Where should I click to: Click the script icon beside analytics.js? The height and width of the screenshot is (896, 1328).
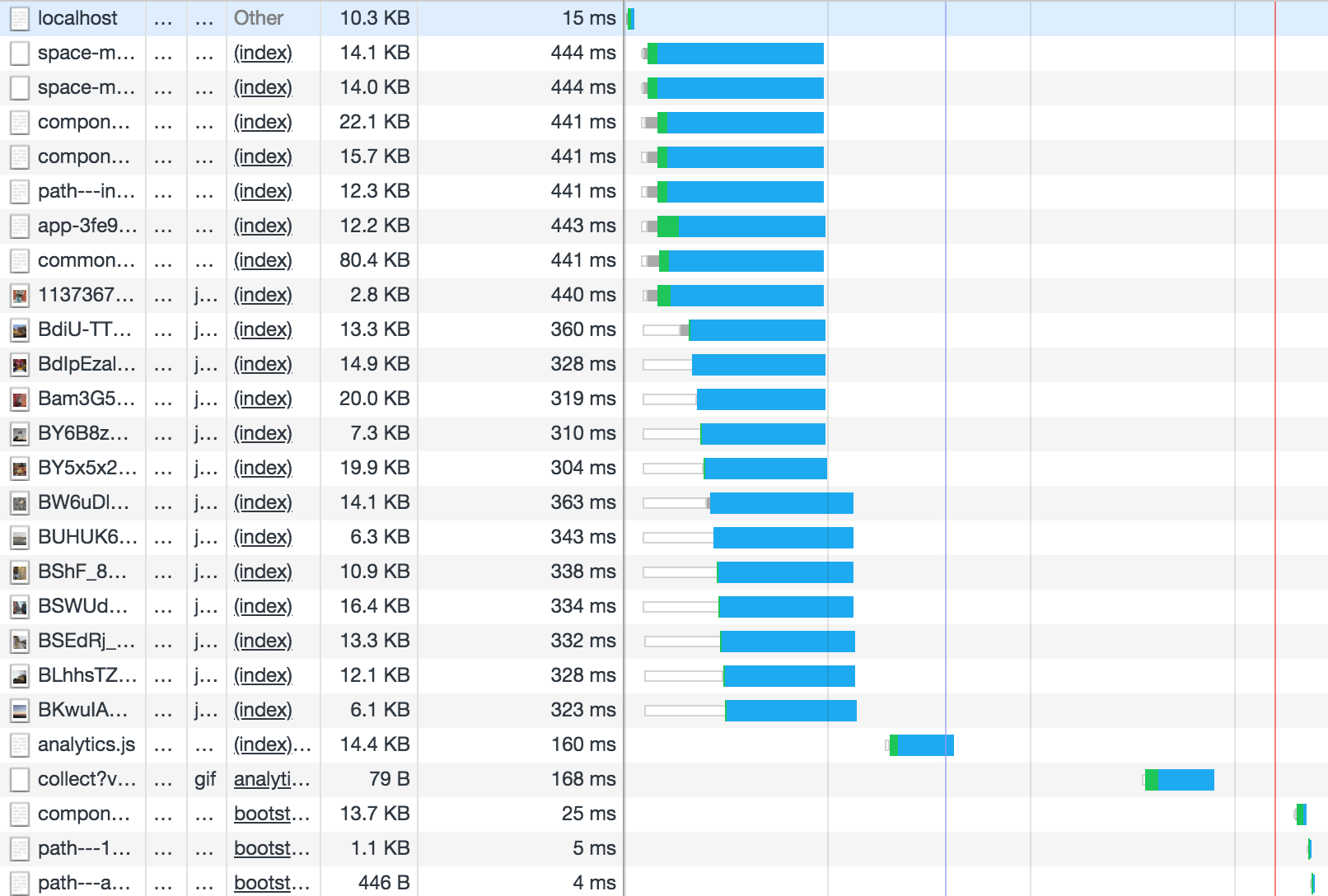click(x=18, y=744)
